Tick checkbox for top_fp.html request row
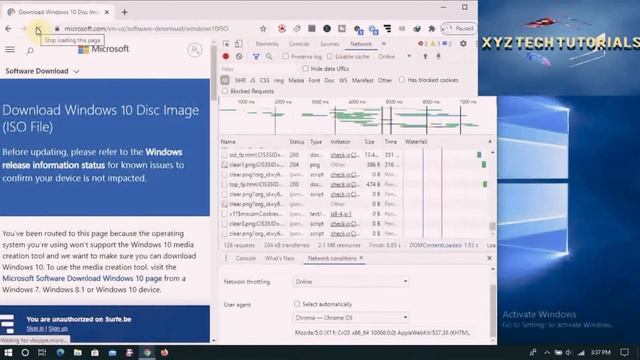The image size is (640, 360). pyautogui.click(x=224, y=184)
